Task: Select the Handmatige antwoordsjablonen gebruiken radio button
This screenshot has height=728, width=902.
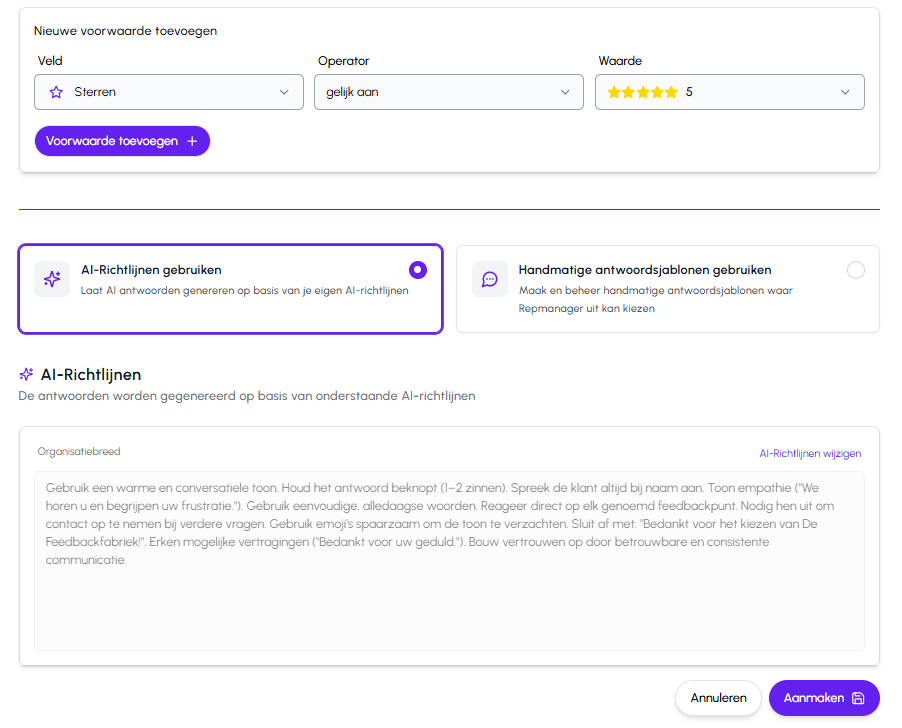Action: 855,270
